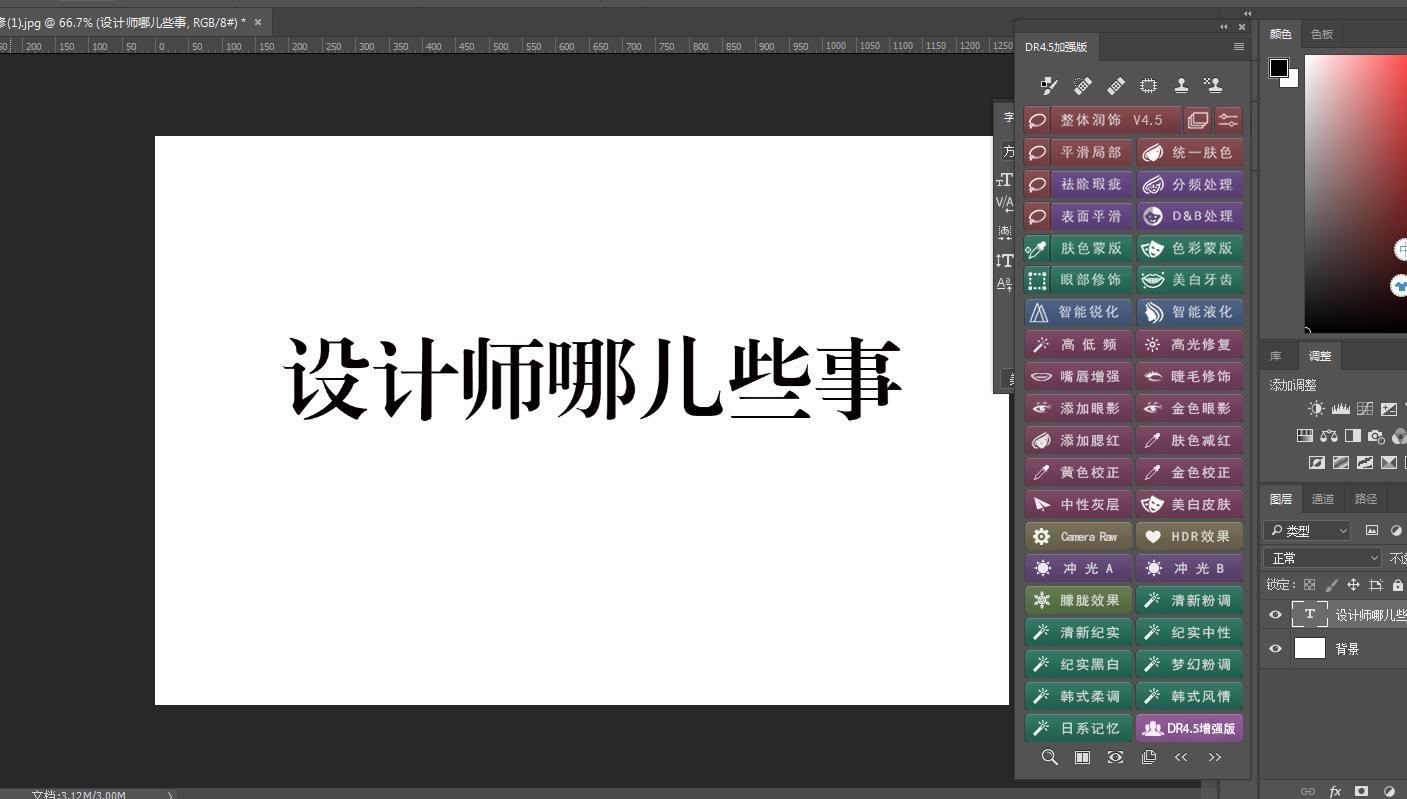Expand the DR4.5 panel menu icon
Image resolution: width=1407 pixels, height=799 pixels.
click(1238, 47)
